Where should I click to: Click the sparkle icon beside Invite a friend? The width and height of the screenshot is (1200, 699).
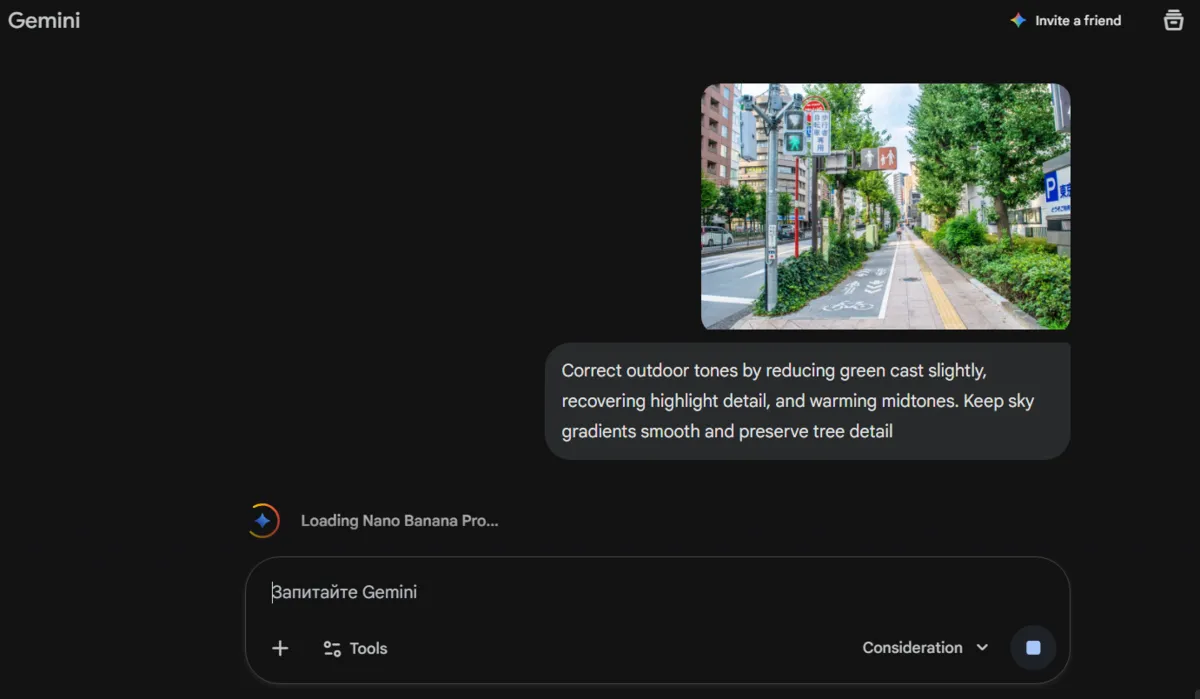click(x=1017, y=20)
